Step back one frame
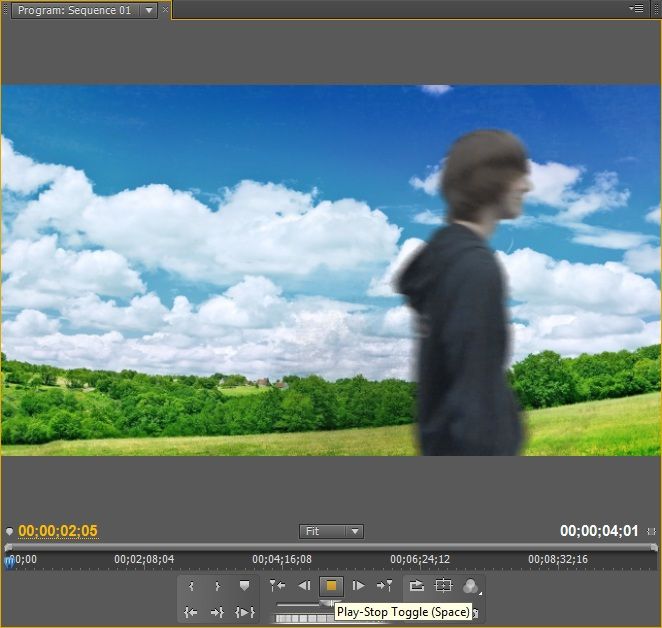The height and width of the screenshot is (628, 662). point(304,586)
